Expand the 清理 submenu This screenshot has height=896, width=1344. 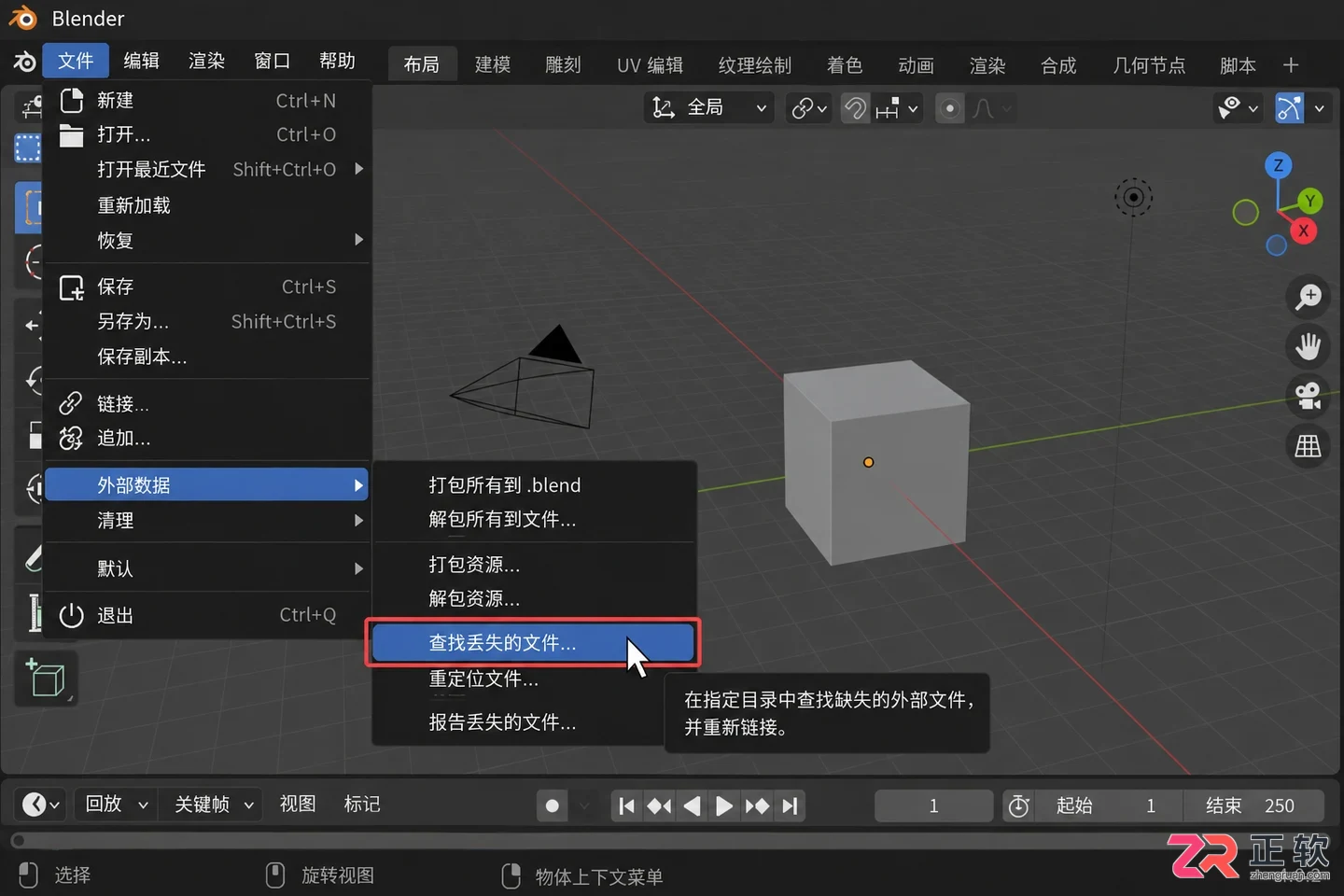pos(207,520)
